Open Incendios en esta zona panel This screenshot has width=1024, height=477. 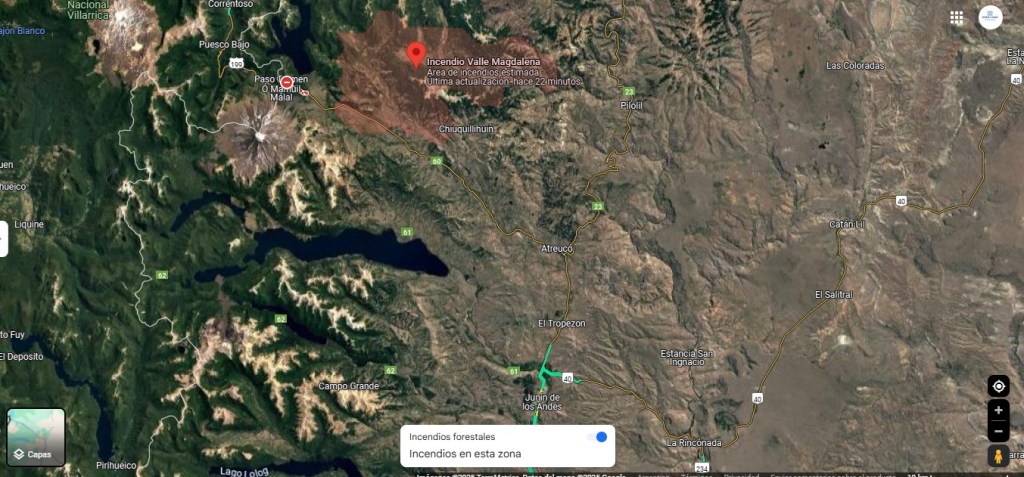point(465,453)
